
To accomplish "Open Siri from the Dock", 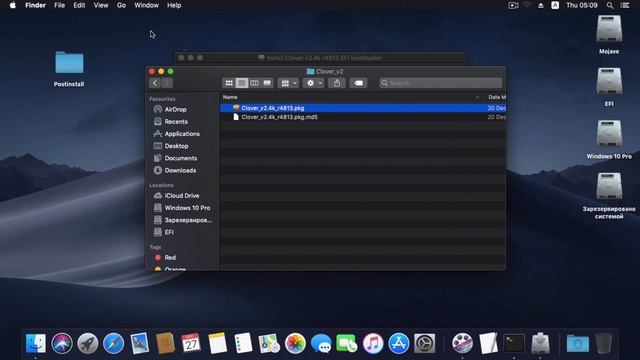I will pos(62,343).
